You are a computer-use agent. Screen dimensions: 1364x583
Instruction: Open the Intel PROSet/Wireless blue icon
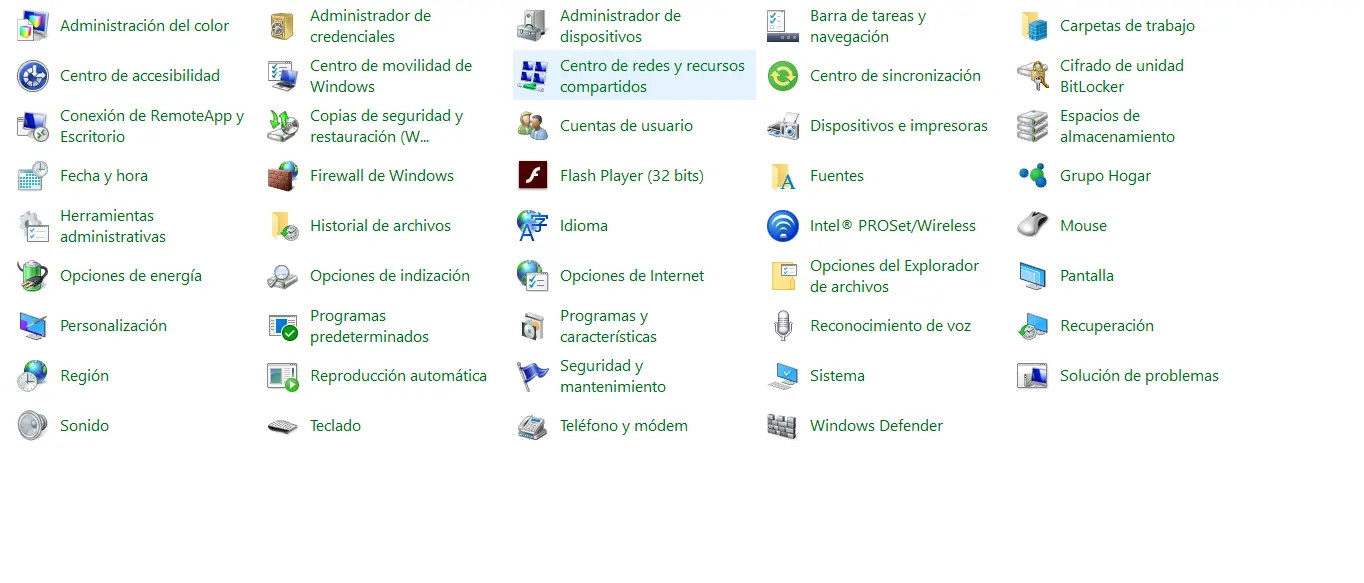(783, 226)
